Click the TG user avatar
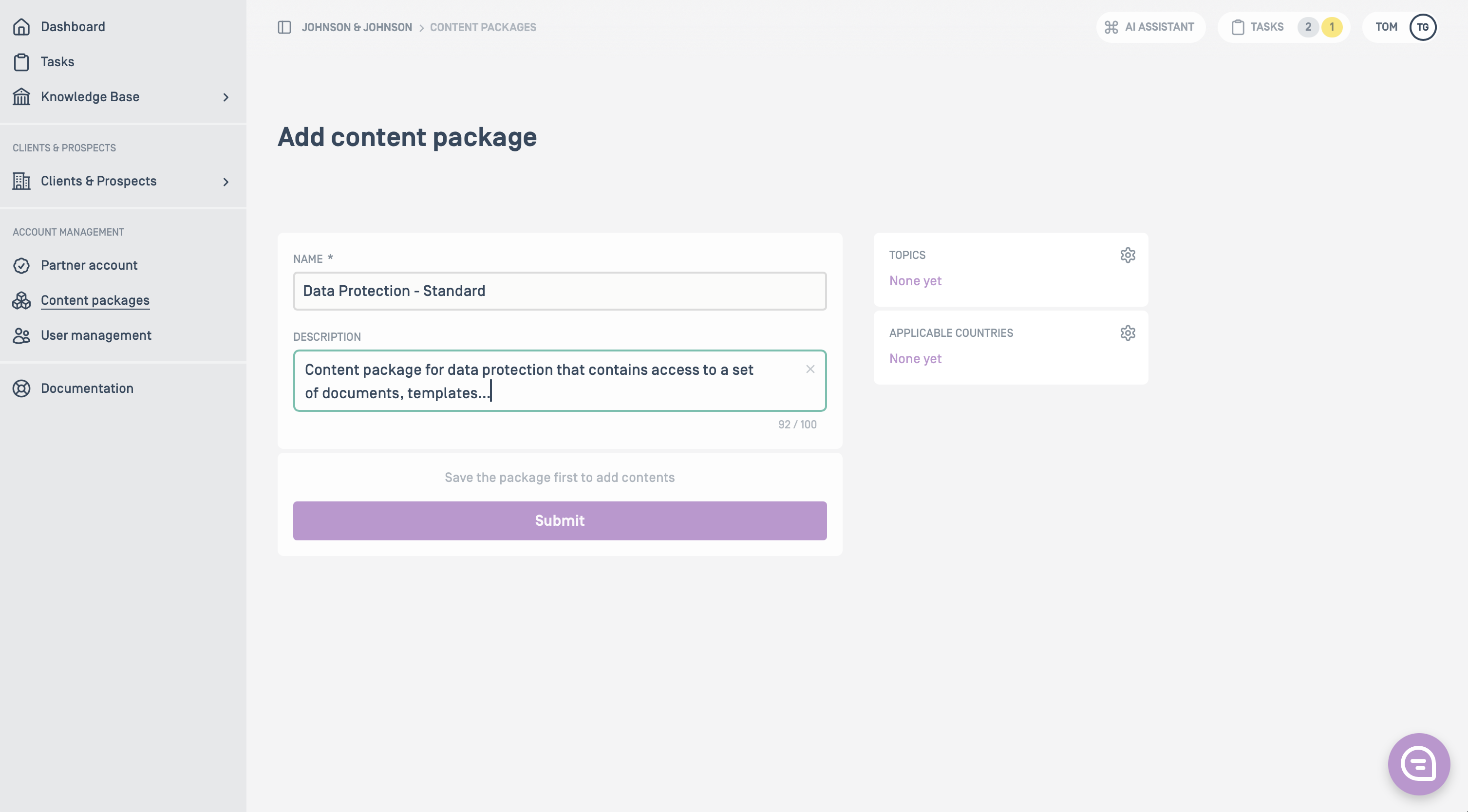 [1422, 27]
